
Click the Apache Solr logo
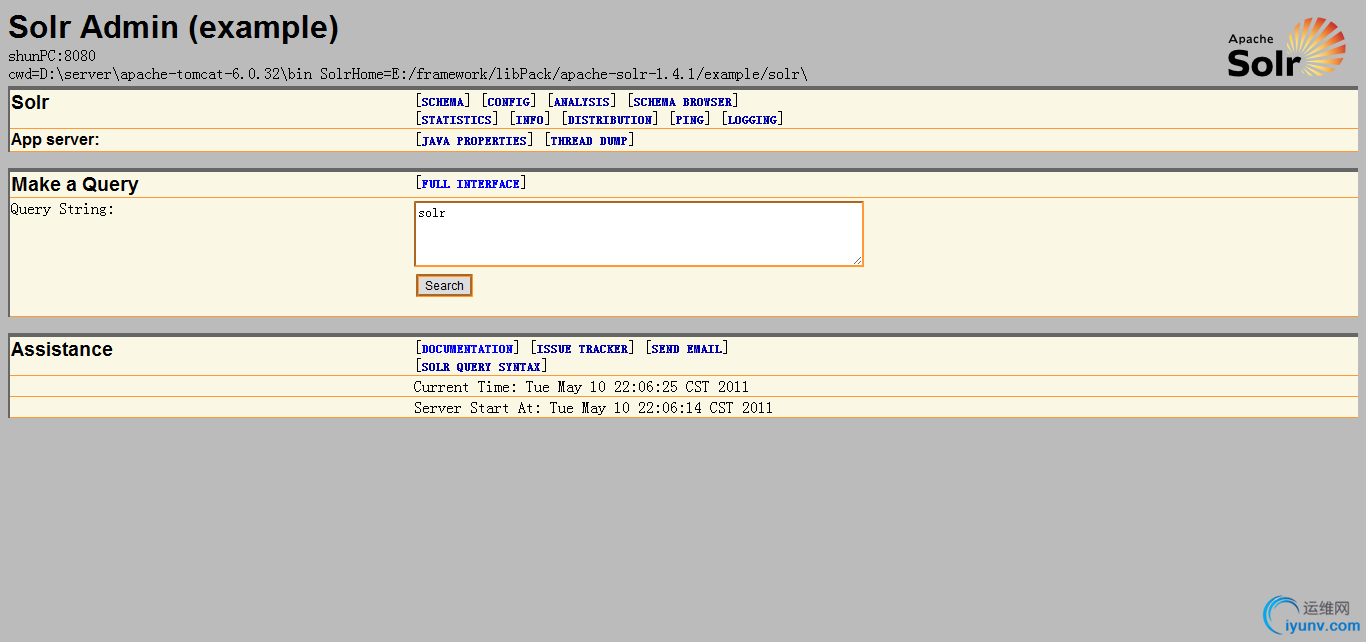point(1287,47)
